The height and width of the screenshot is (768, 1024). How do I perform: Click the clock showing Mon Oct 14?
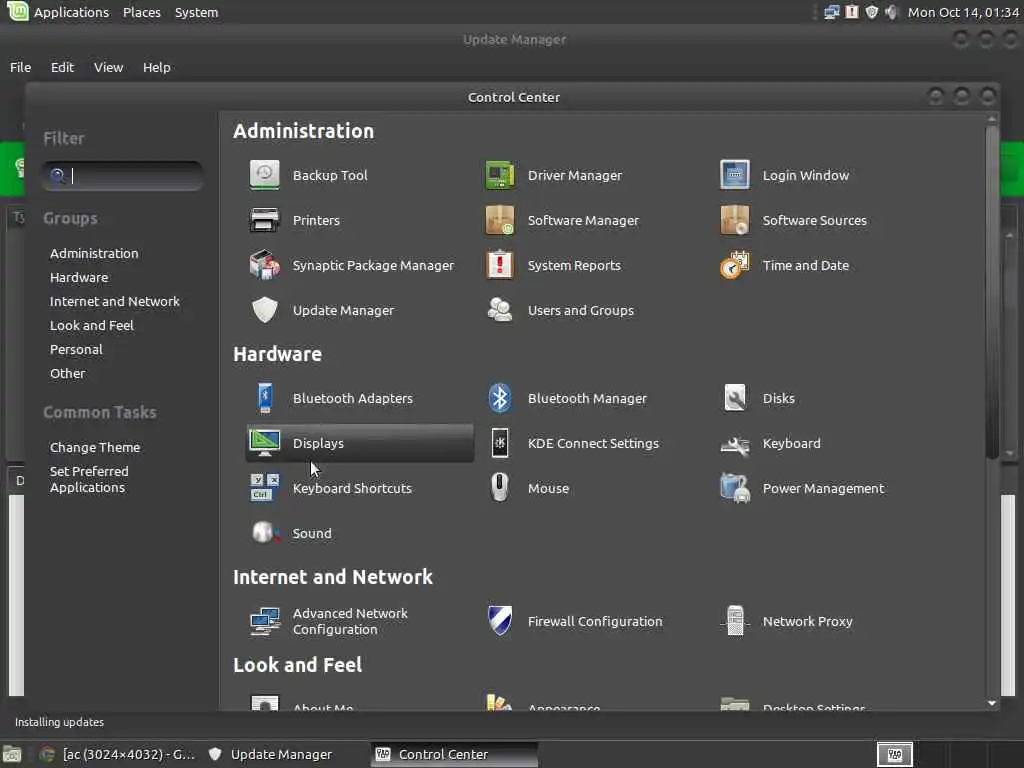(963, 12)
